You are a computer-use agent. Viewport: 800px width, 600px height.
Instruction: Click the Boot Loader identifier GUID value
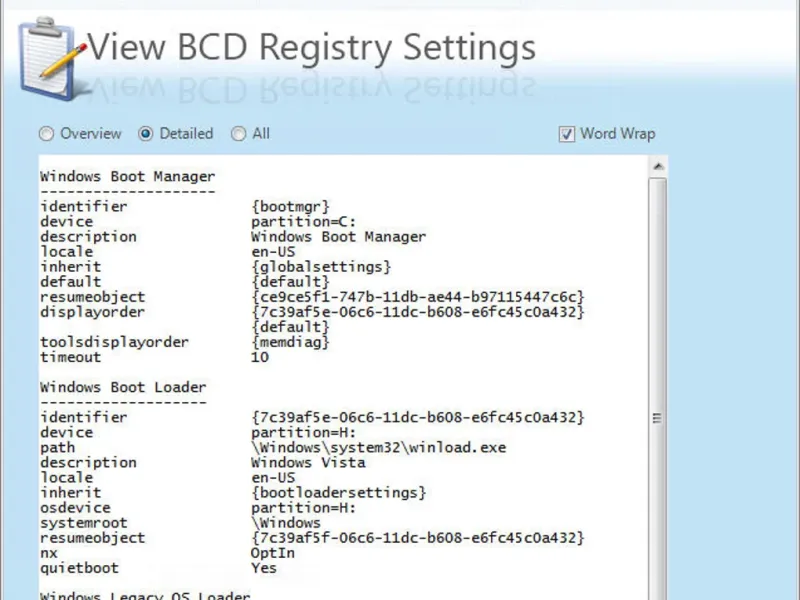point(417,417)
